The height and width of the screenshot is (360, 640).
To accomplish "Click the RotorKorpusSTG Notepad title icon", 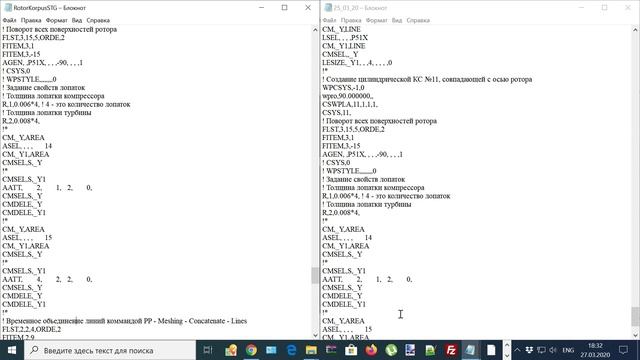I will [8, 7].
